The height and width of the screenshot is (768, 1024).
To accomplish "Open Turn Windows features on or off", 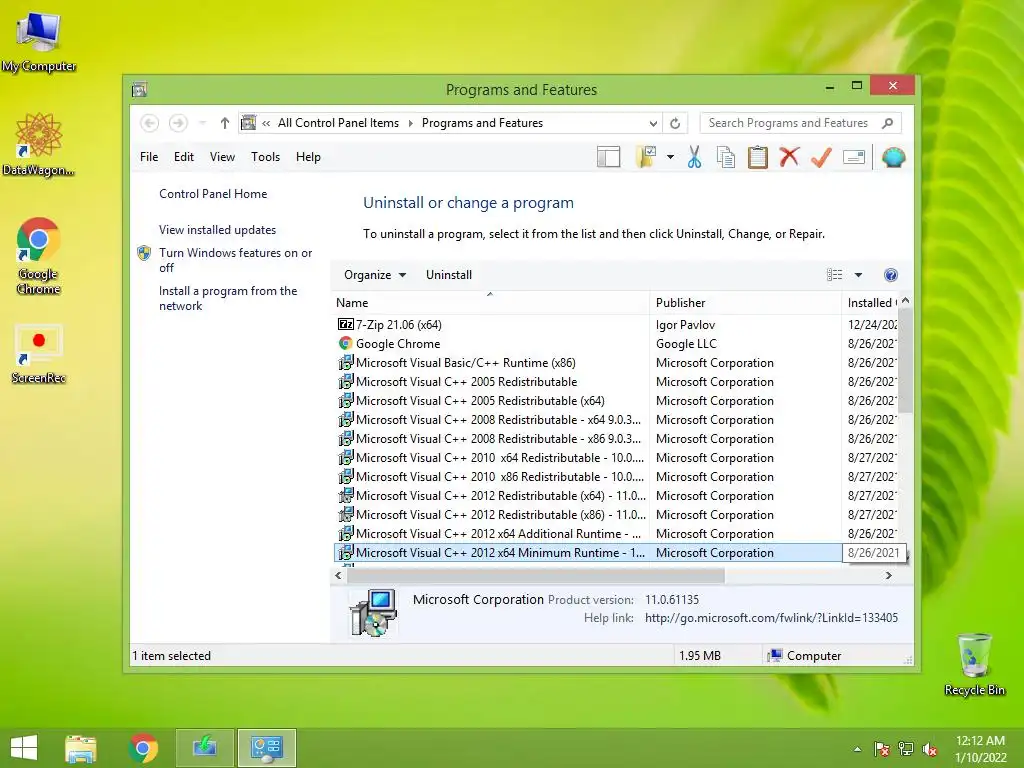I will 235,260.
